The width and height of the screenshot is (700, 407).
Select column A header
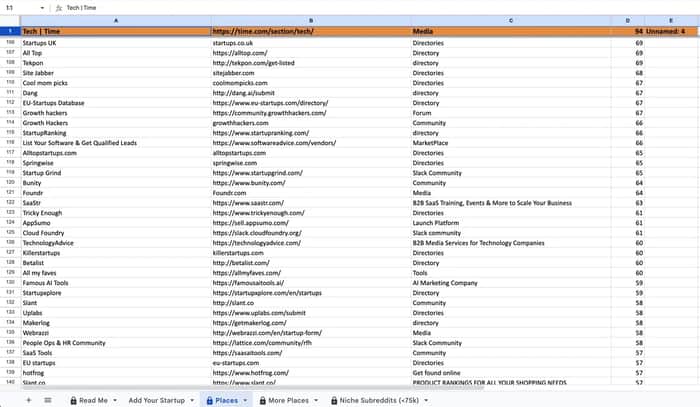pyautogui.click(x=116, y=21)
